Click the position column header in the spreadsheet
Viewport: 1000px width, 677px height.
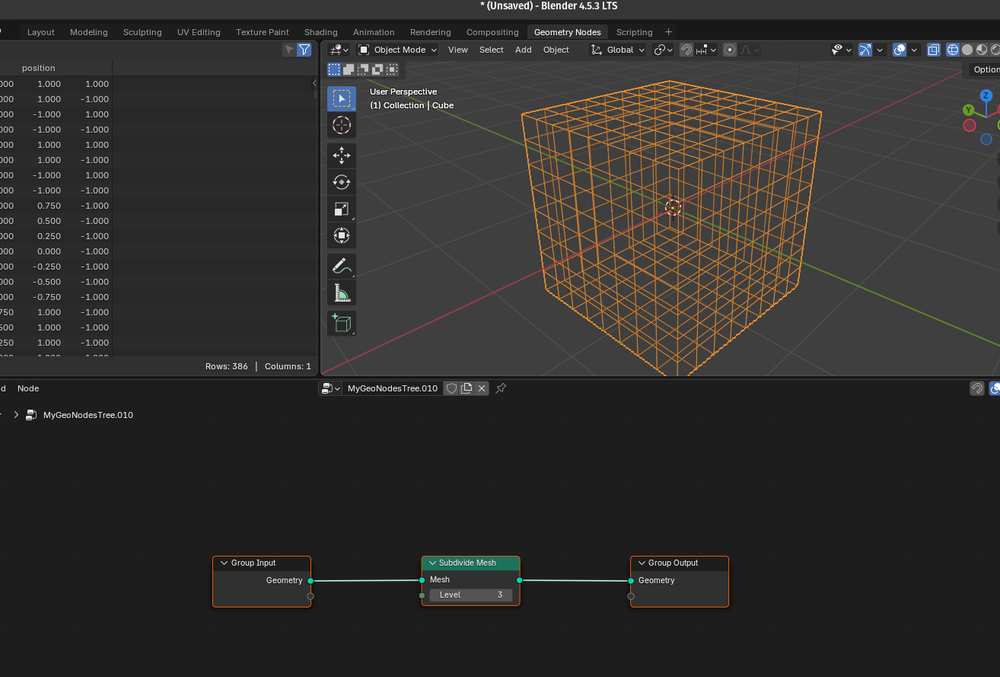37,67
